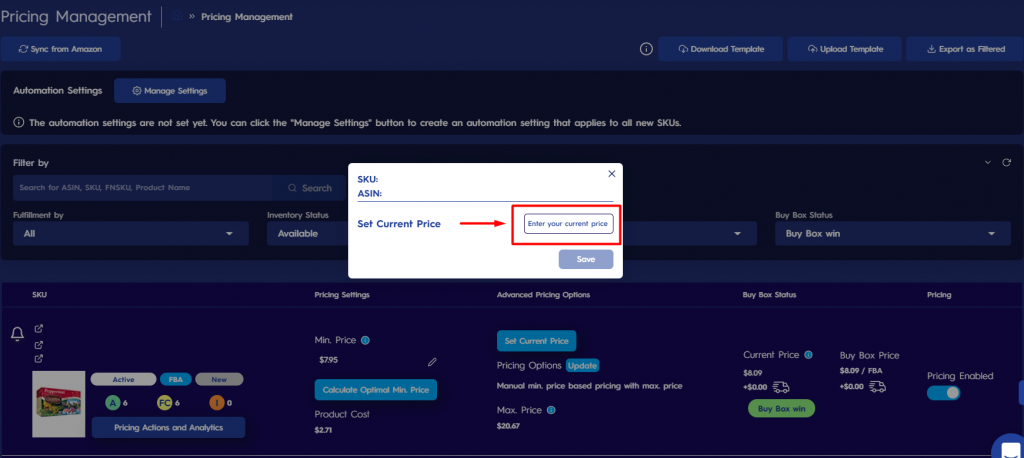Click the Export as Filtered button
The width and height of the screenshot is (1024, 458).
tap(965, 49)
